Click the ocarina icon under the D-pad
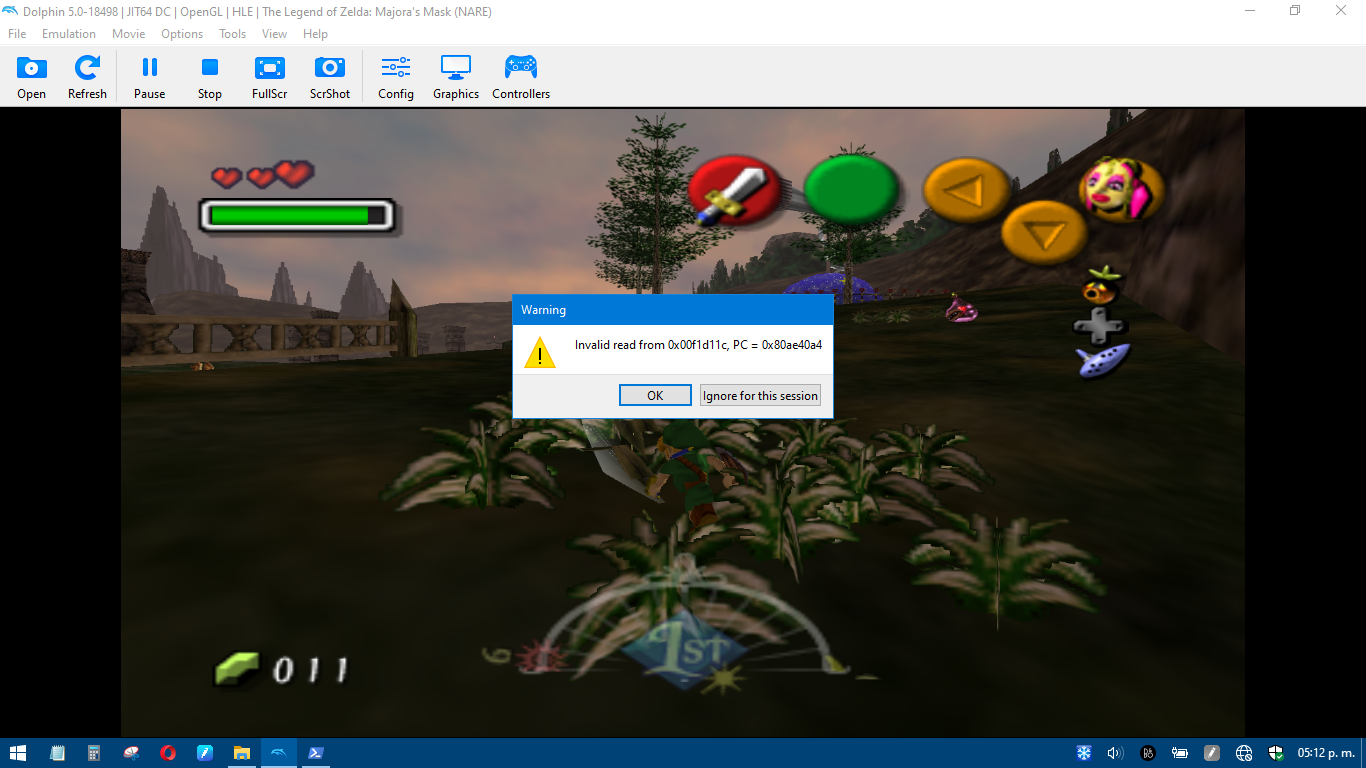Screen dimensions: 1366x768 [1103, 360]
